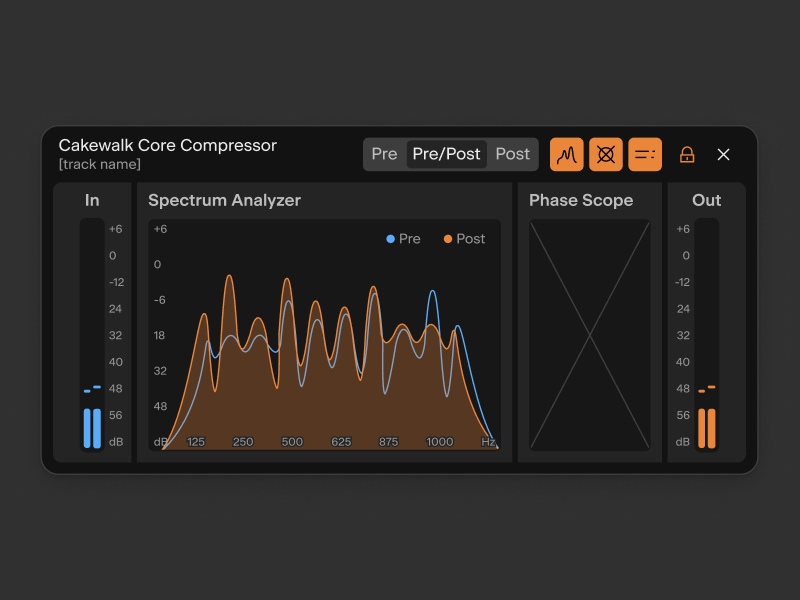Click the phase scope display area
This screenshot has width=800, height=600.
(x=589, y=335)
